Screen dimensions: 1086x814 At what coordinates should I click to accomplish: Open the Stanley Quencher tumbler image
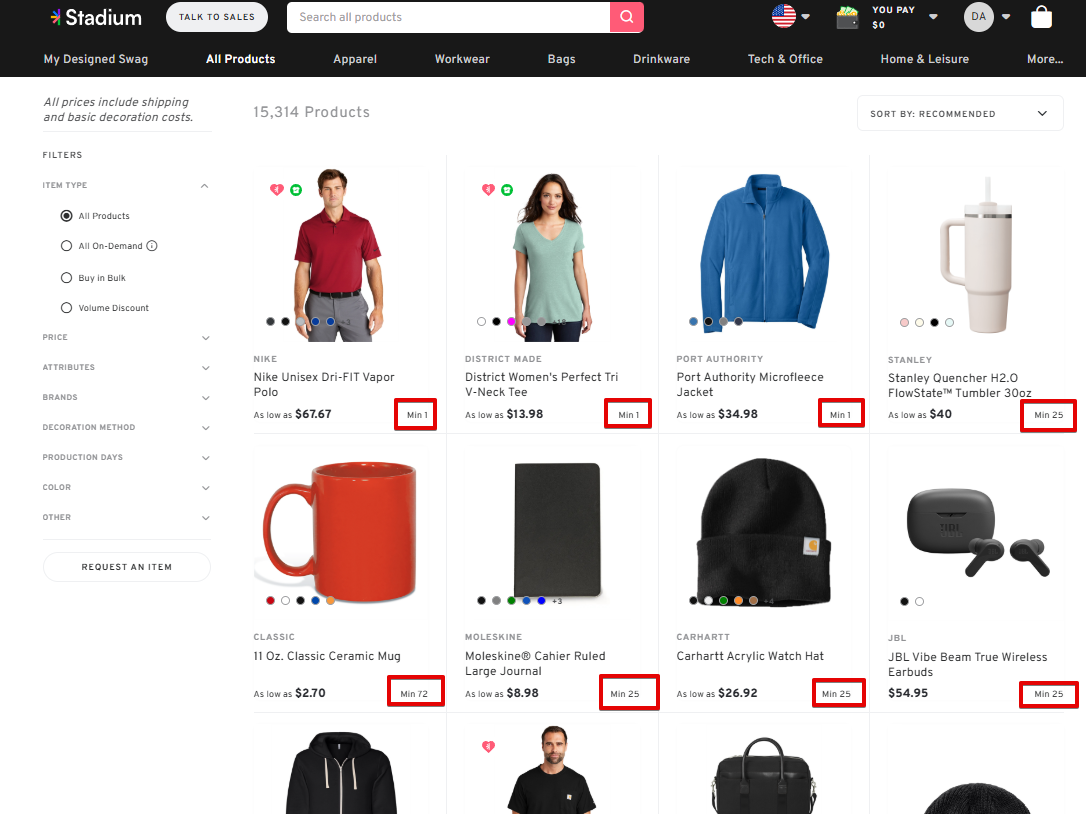click(975, 254)
